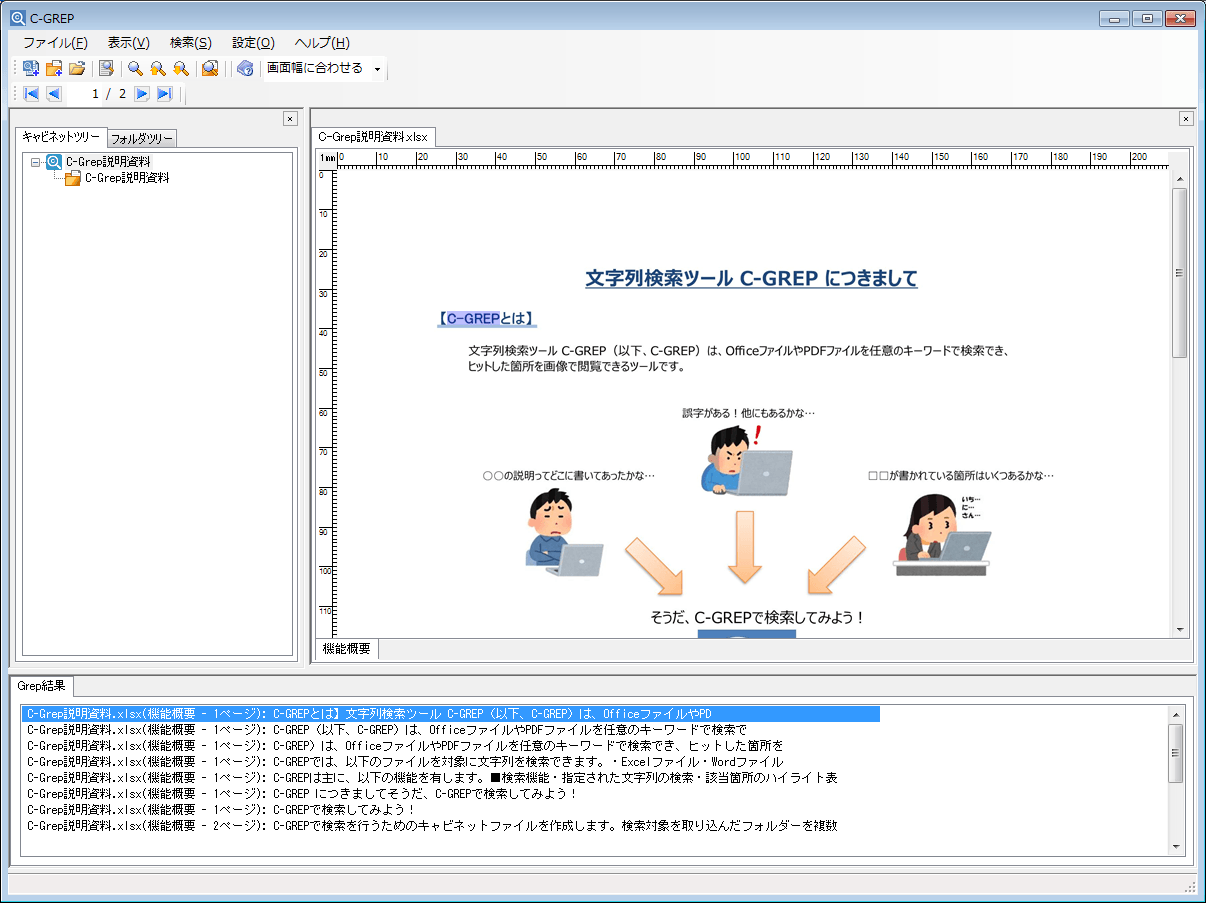
Task: Jump to the first page
Action: 31,94
